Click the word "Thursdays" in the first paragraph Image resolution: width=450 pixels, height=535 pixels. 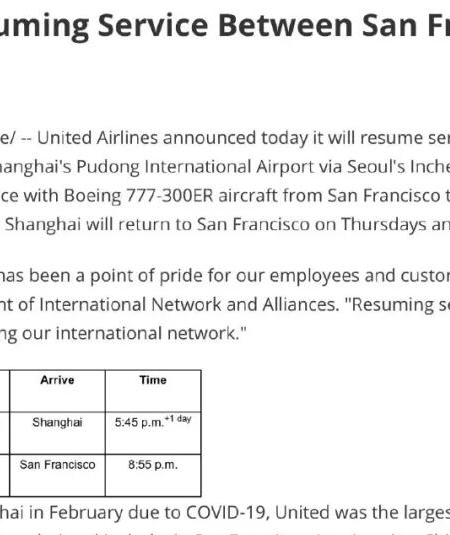pos(383,225)
